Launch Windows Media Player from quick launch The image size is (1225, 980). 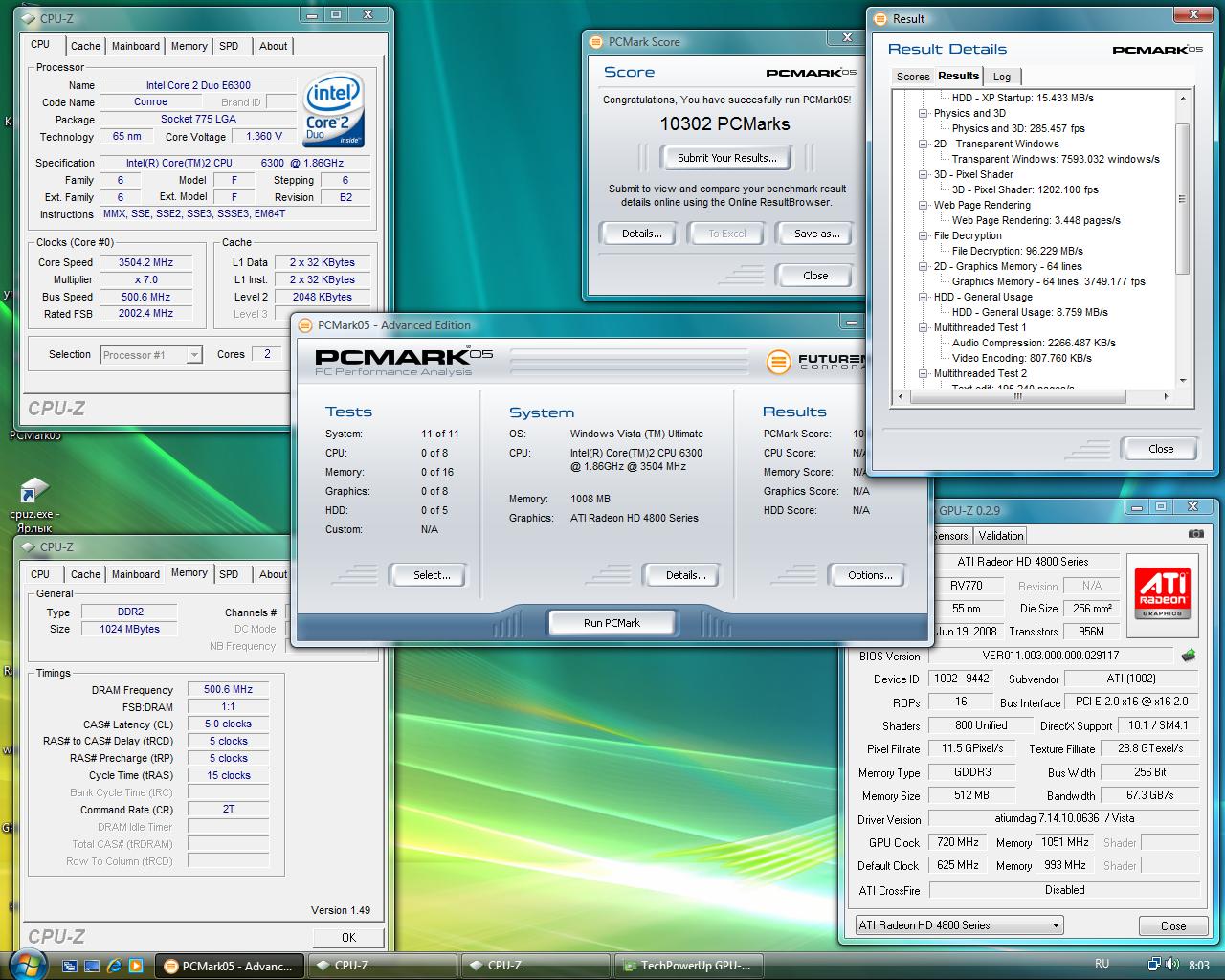pyautogui.click(x=136, y=966)
